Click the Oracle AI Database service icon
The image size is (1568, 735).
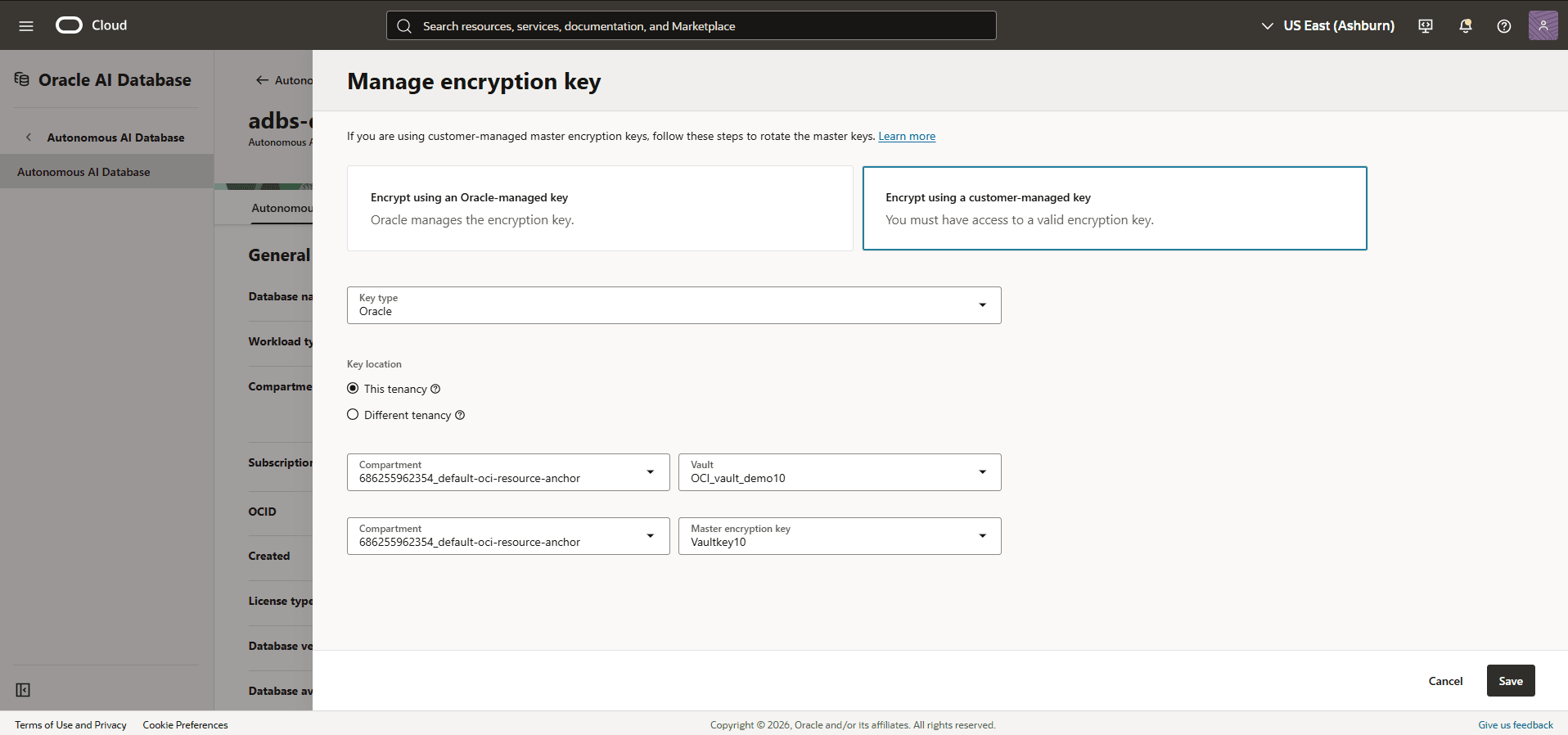click(22, 79)
